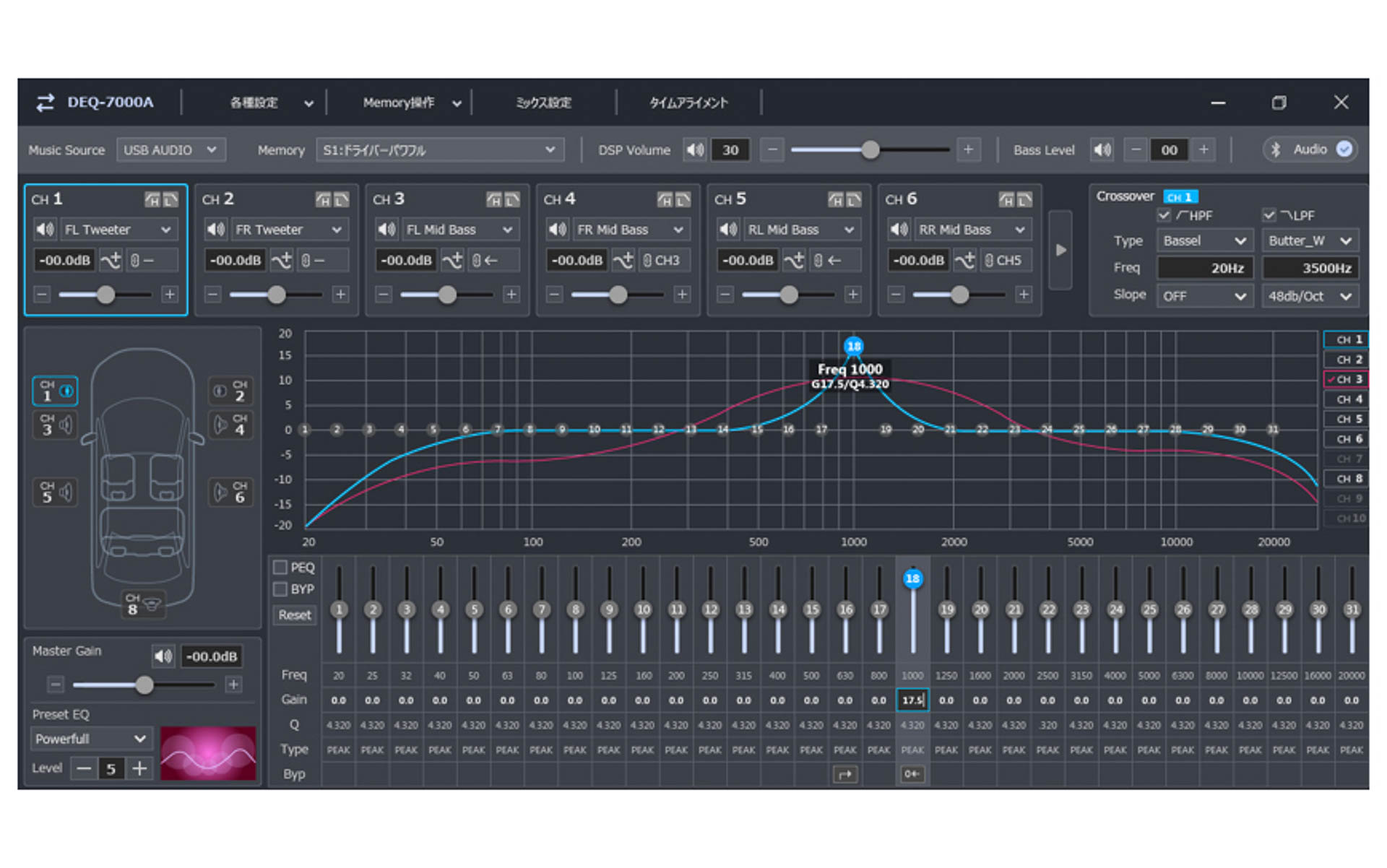Toggle Bass Level mute speaker icon
This screenshot has width=1387, height=868.
[1102, 150]
